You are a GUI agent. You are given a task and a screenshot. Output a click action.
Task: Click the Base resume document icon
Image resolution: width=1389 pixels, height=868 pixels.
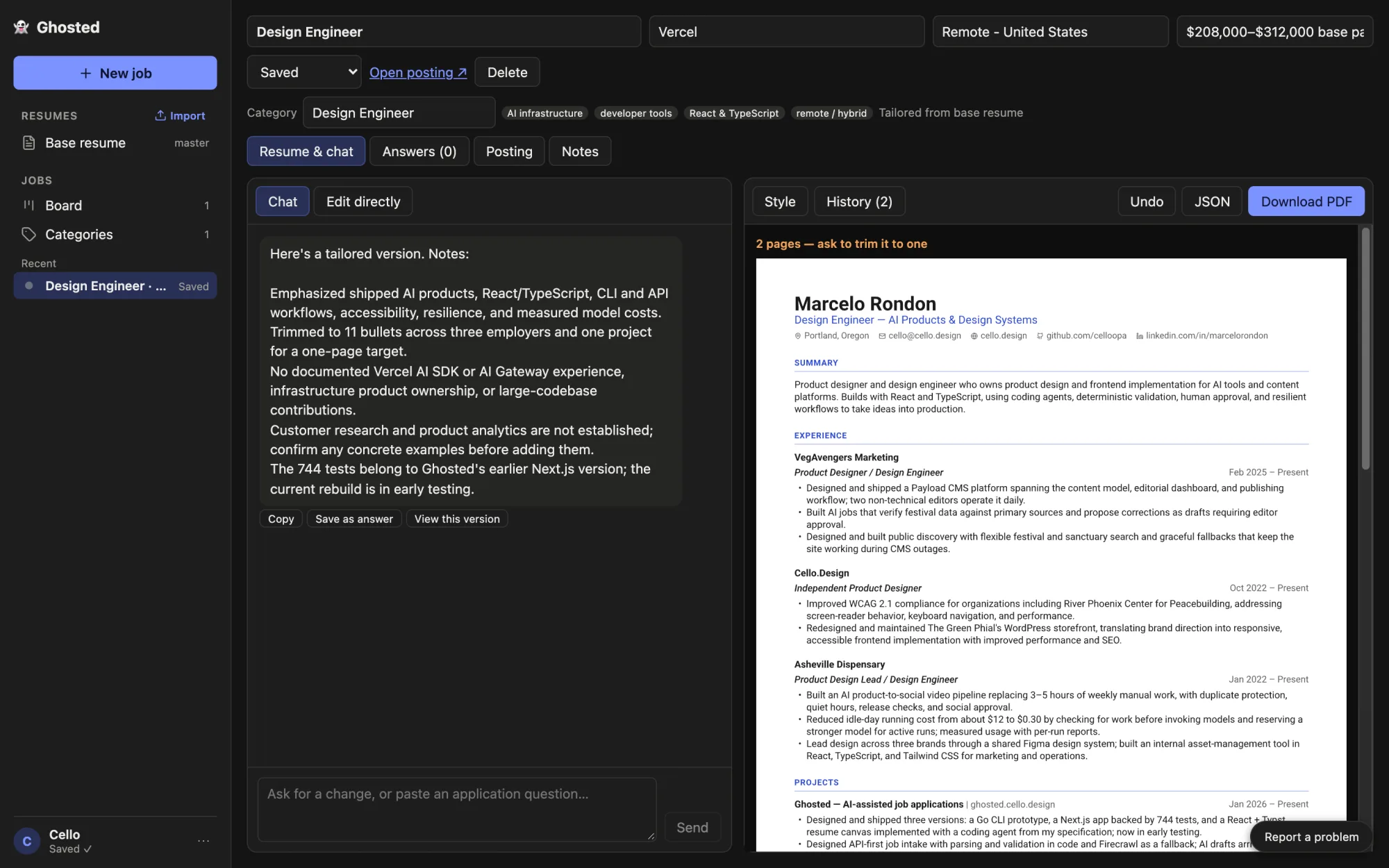[x=28, y=143]
